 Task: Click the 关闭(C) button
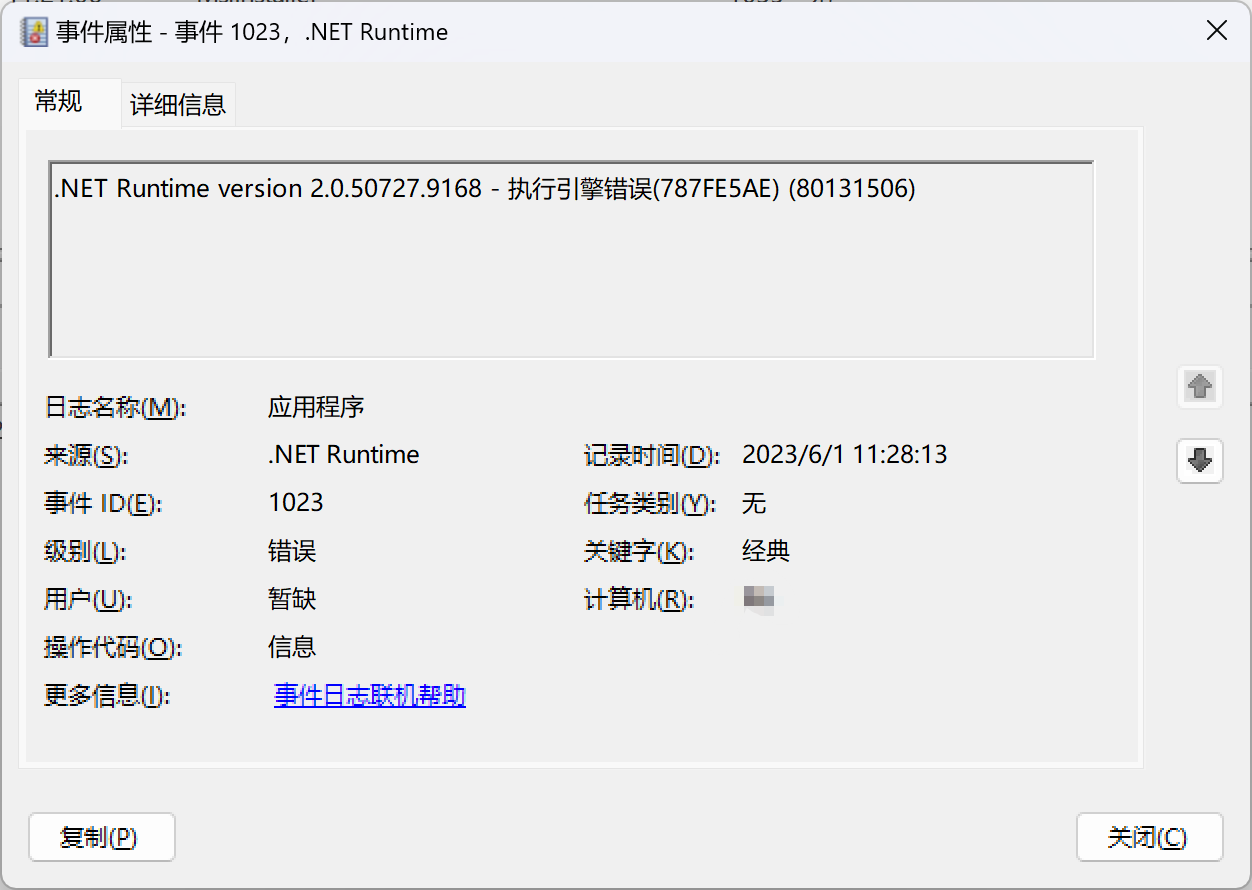tap(1149, 837)
